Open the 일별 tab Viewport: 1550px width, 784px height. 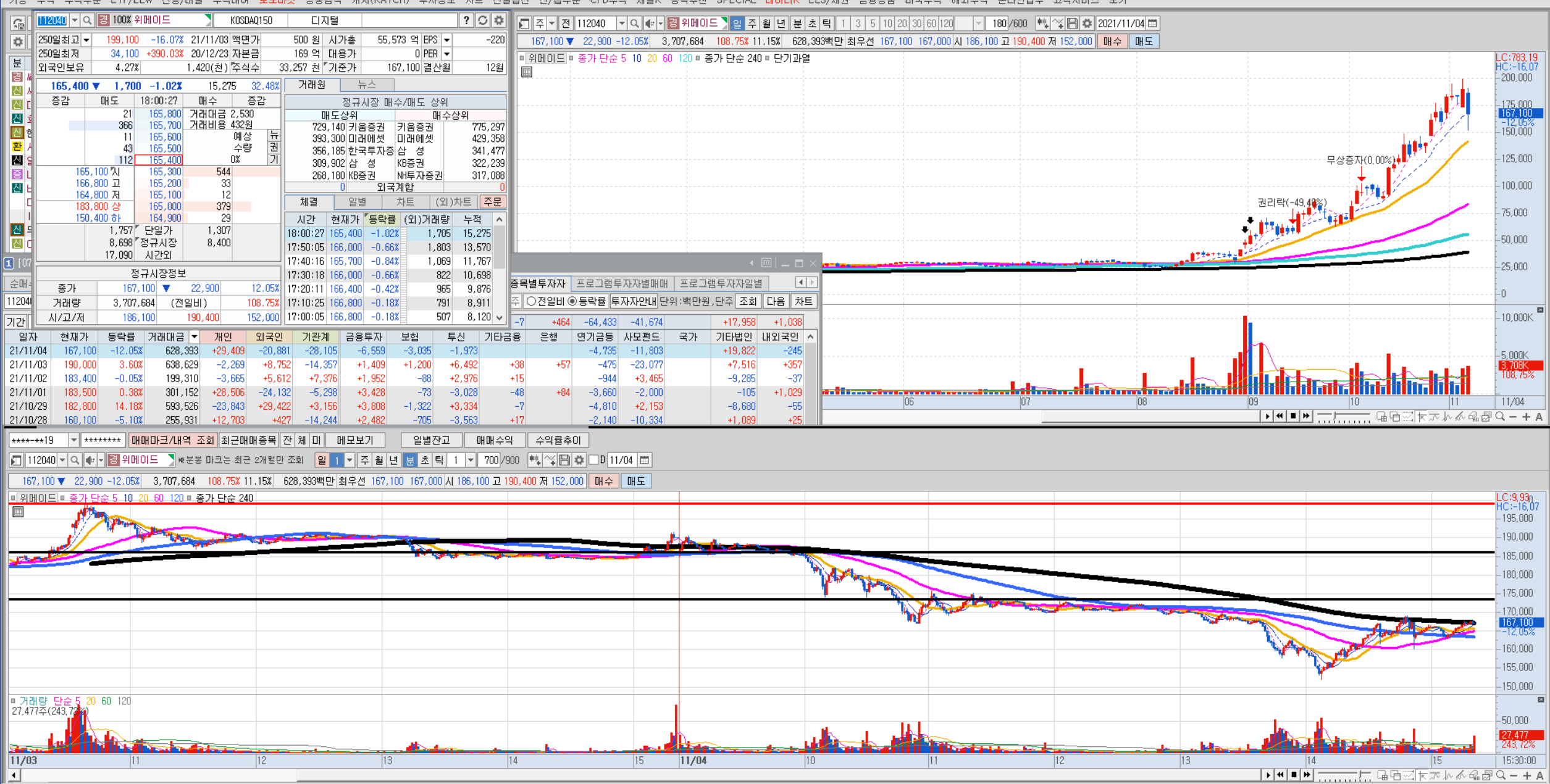pos(357,202)
